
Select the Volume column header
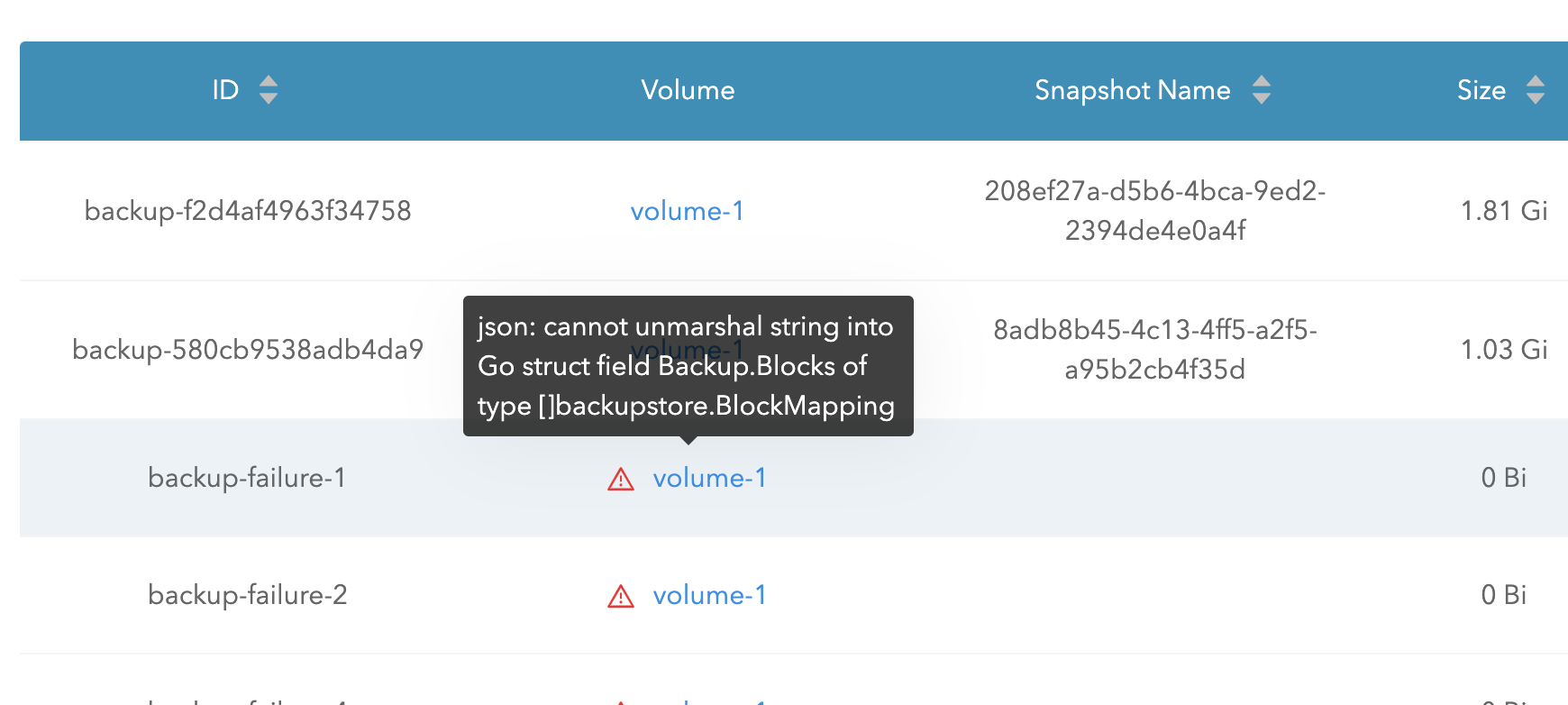pos(687,90)
